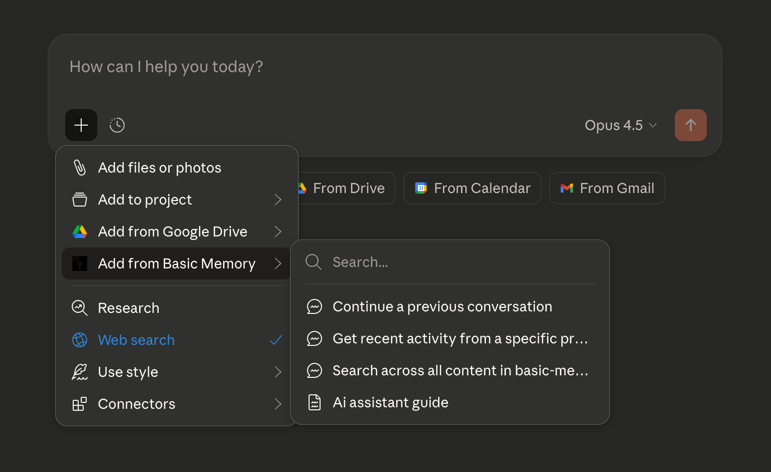Click the plus attachment button

81,125
